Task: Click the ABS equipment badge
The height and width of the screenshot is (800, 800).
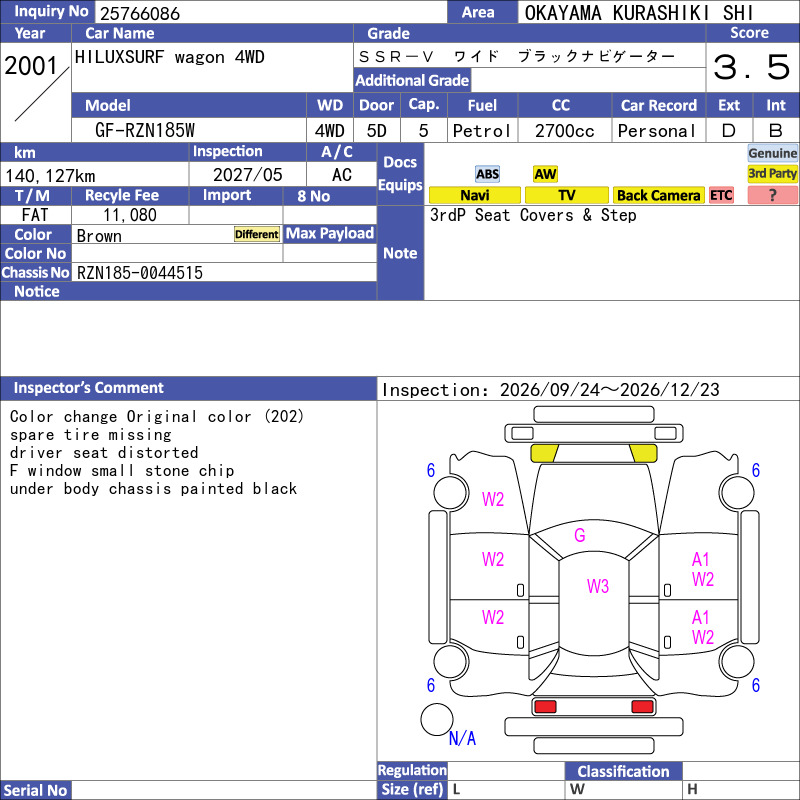Action: pyautogui.click(x=487, y=174)
